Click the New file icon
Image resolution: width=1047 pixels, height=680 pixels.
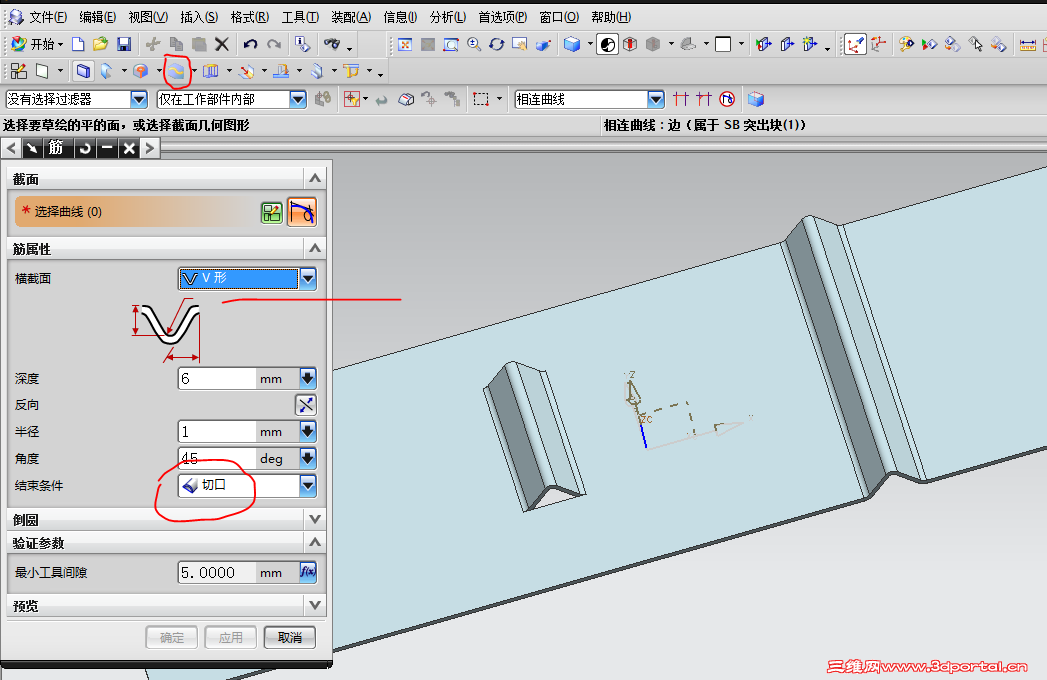(78, 44)
